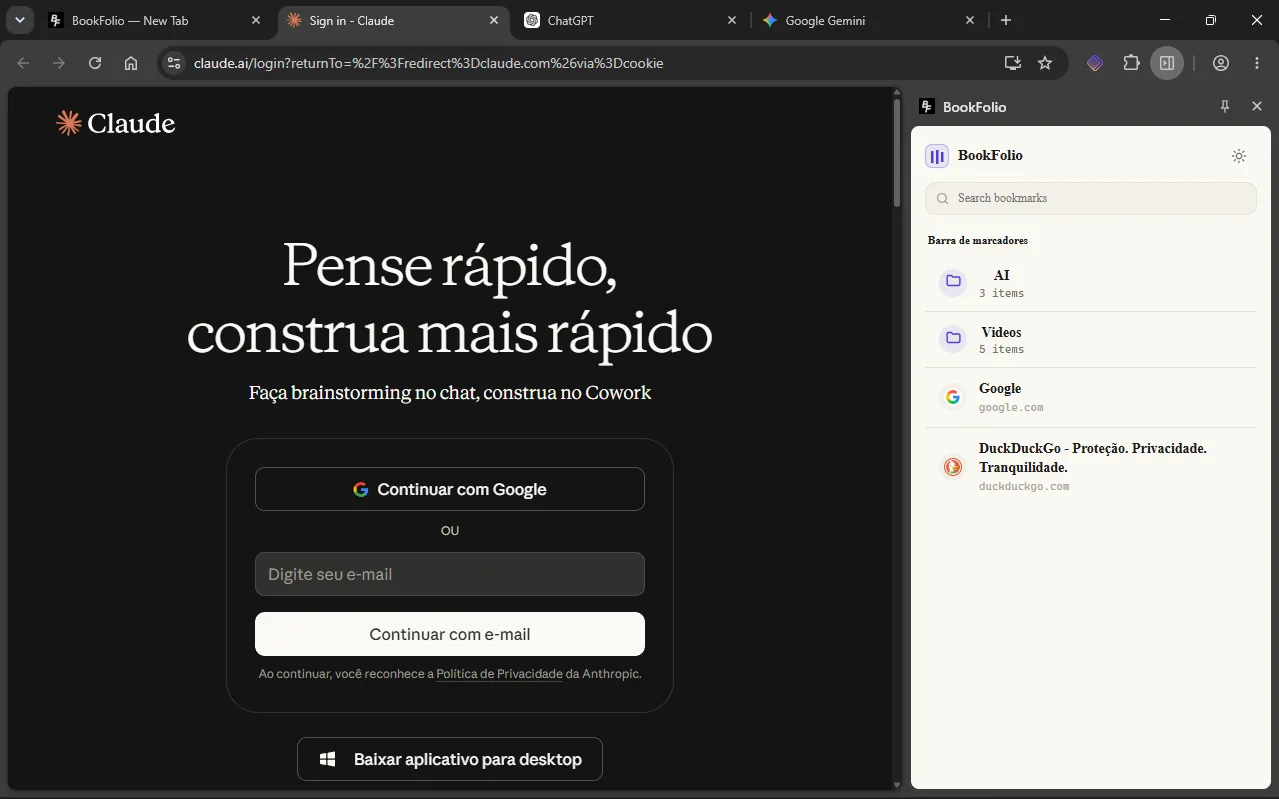
Task: Click the Google favicon in bookmarks
Action: tap(953, 397)
